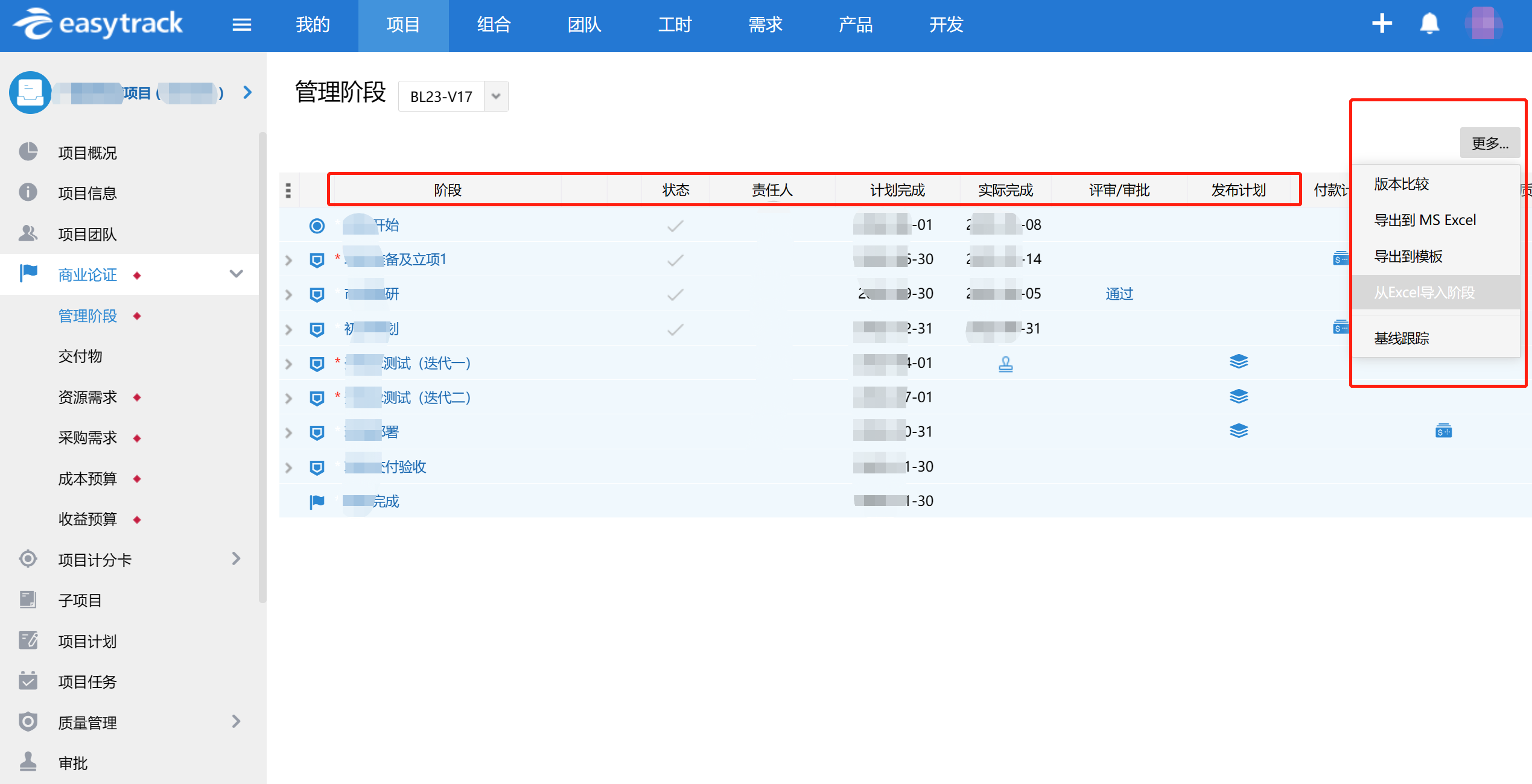Choose 导出到 MS Excel from menu
Viewport: 1532px width, 784px height.
tap(1425, 220)
